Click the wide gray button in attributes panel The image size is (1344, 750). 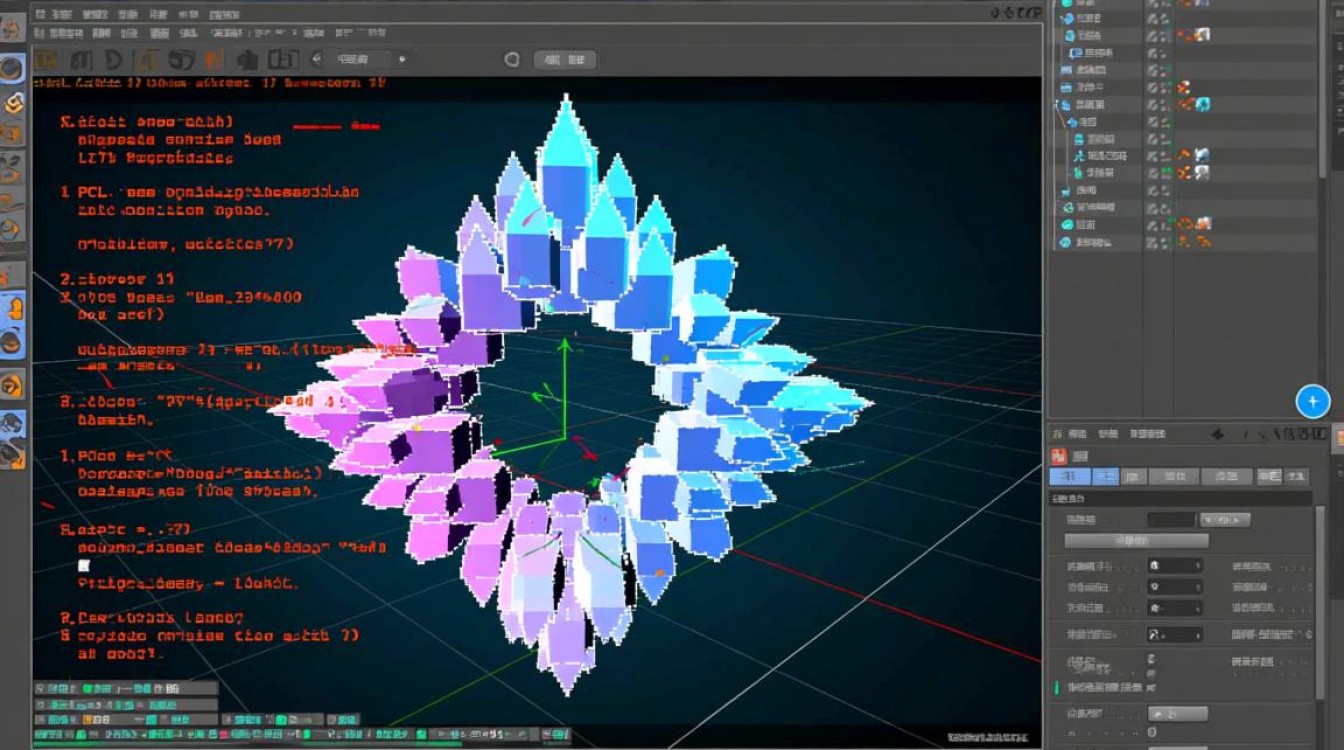click(x=1136, y=541)
